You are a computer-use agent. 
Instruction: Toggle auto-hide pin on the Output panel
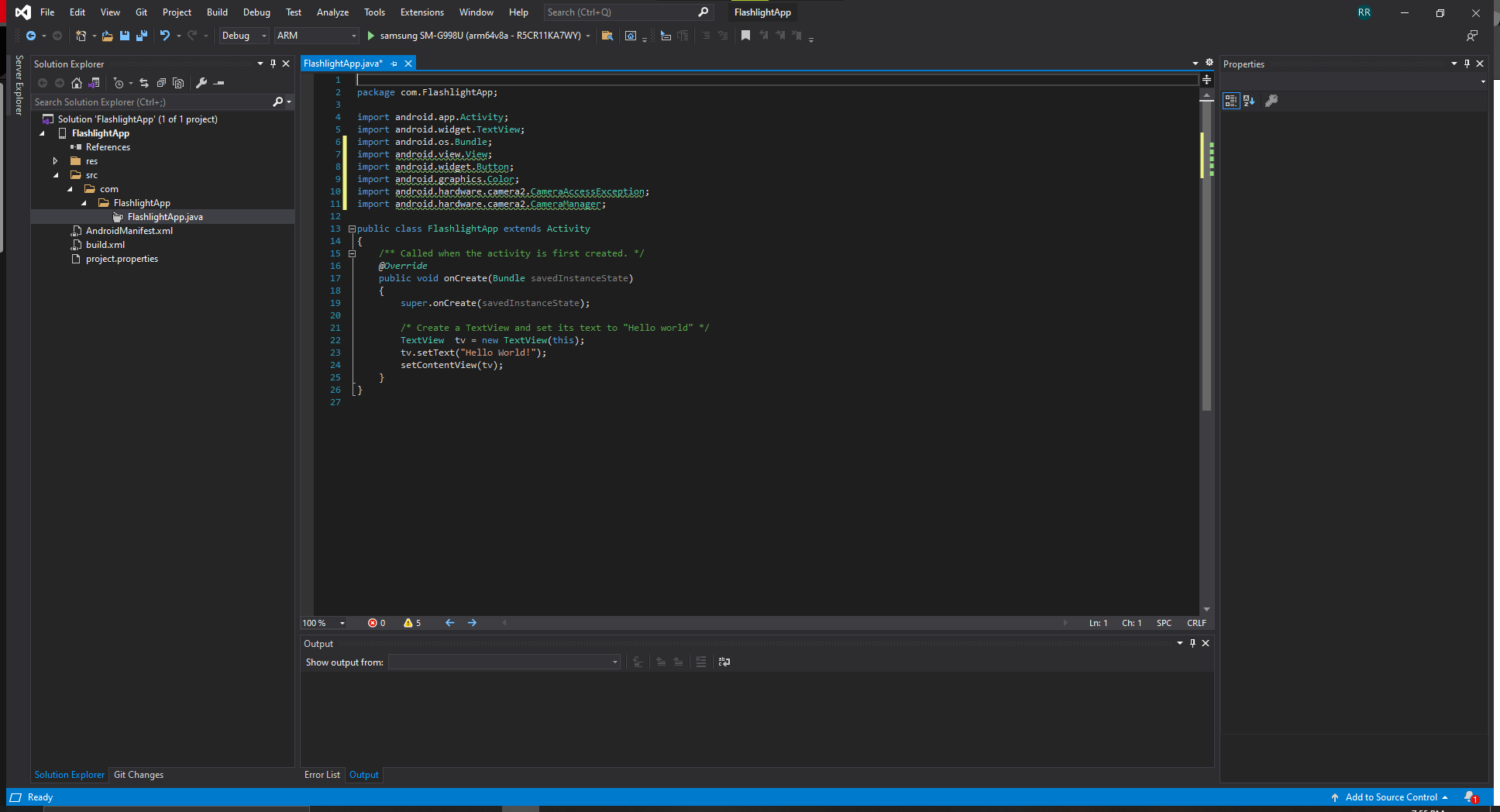coord(1192,643)
